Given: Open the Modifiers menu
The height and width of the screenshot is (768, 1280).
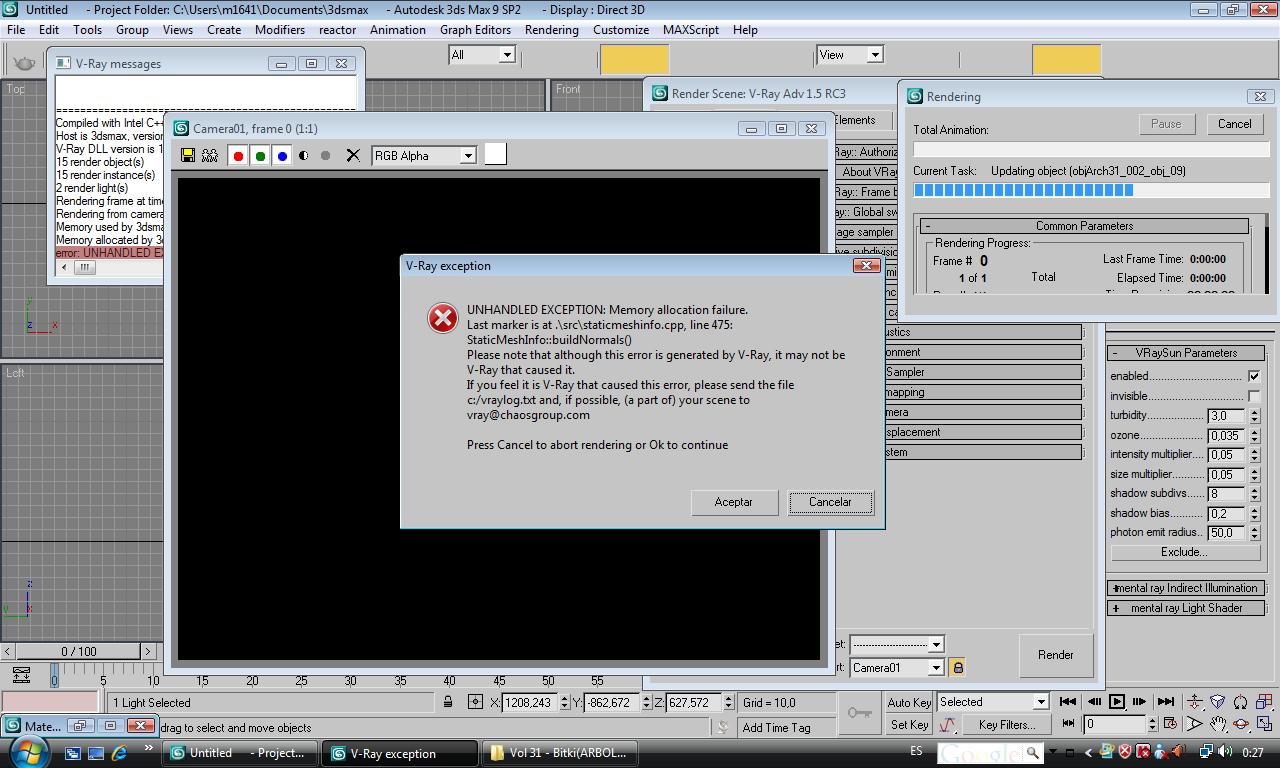Looking at the screenshot, I should click(280, 29).
